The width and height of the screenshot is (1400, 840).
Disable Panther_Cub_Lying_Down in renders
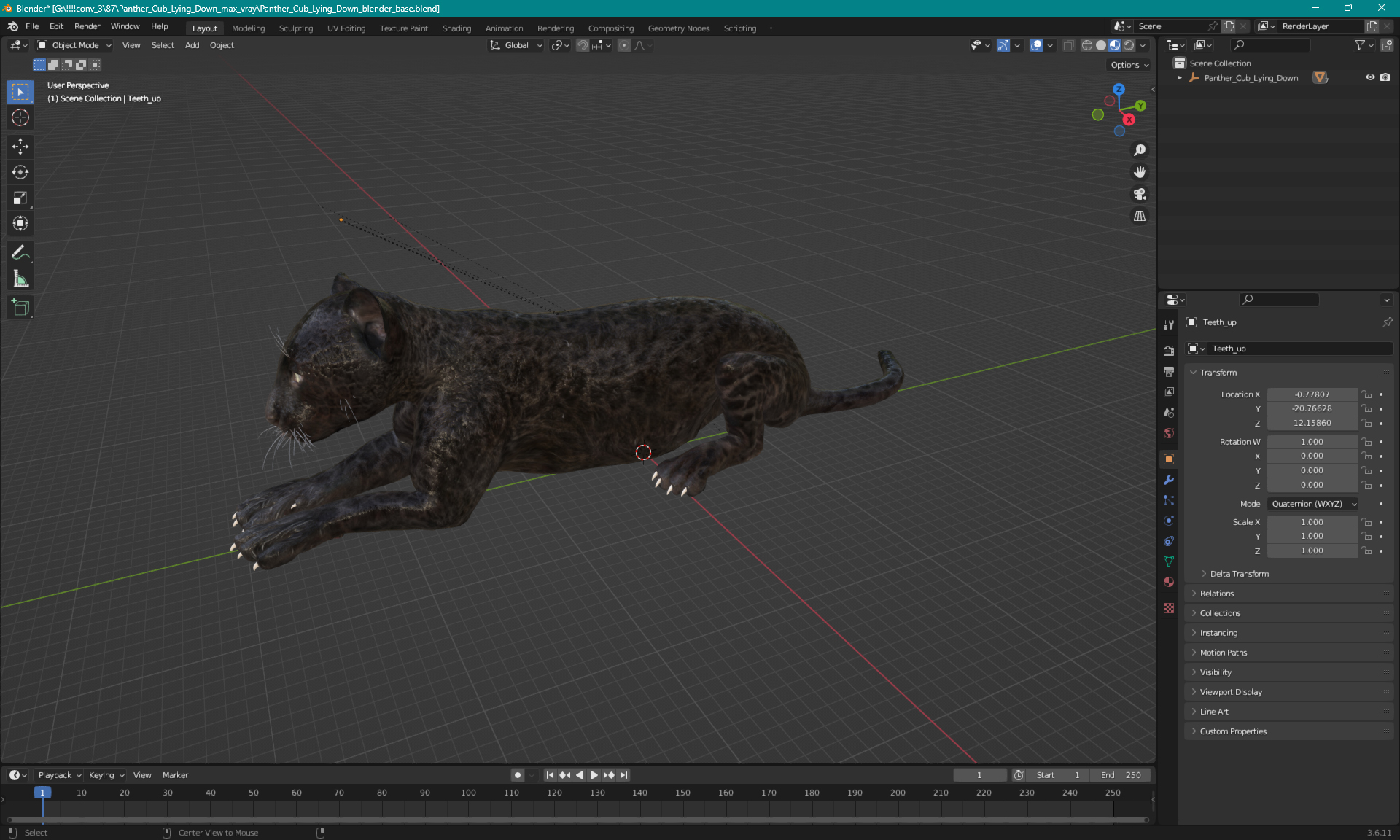1385,77
